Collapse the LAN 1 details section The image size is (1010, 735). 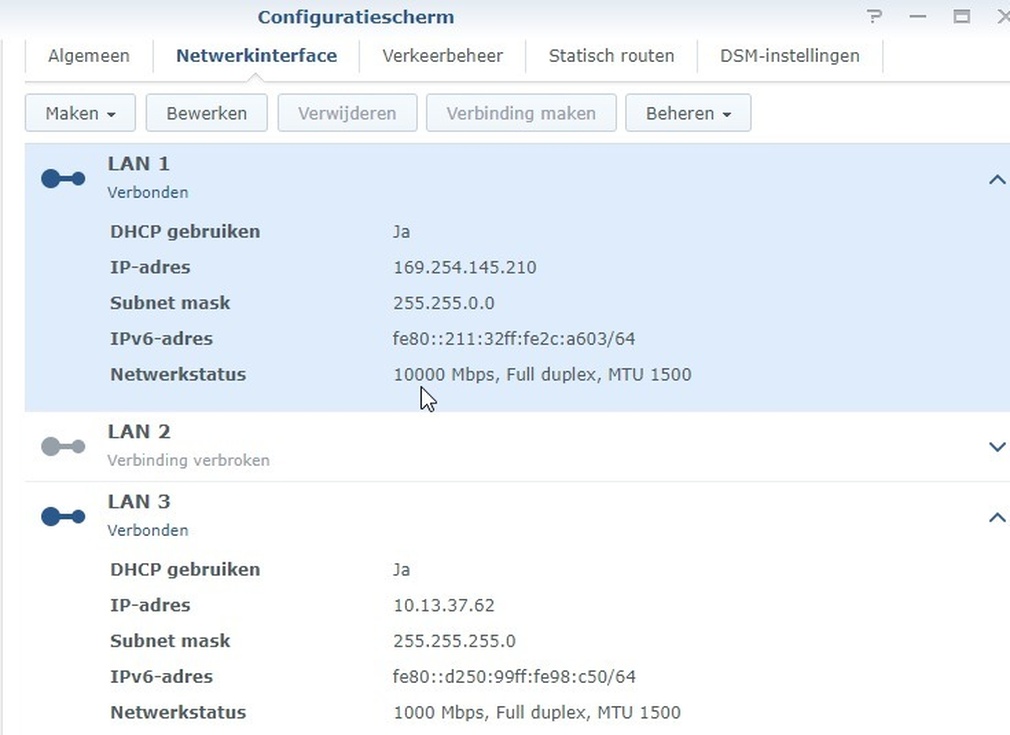coord(996,180)
